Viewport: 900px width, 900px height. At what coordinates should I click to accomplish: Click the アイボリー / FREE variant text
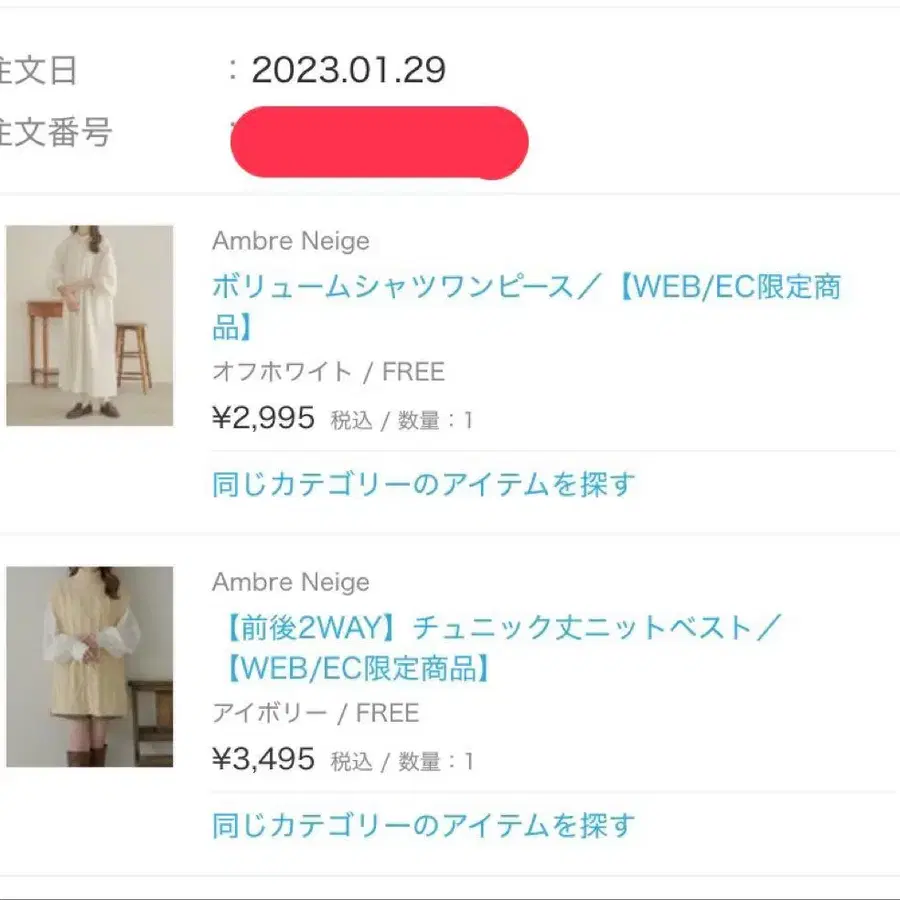pyautogui.click(x=315, y=713)
